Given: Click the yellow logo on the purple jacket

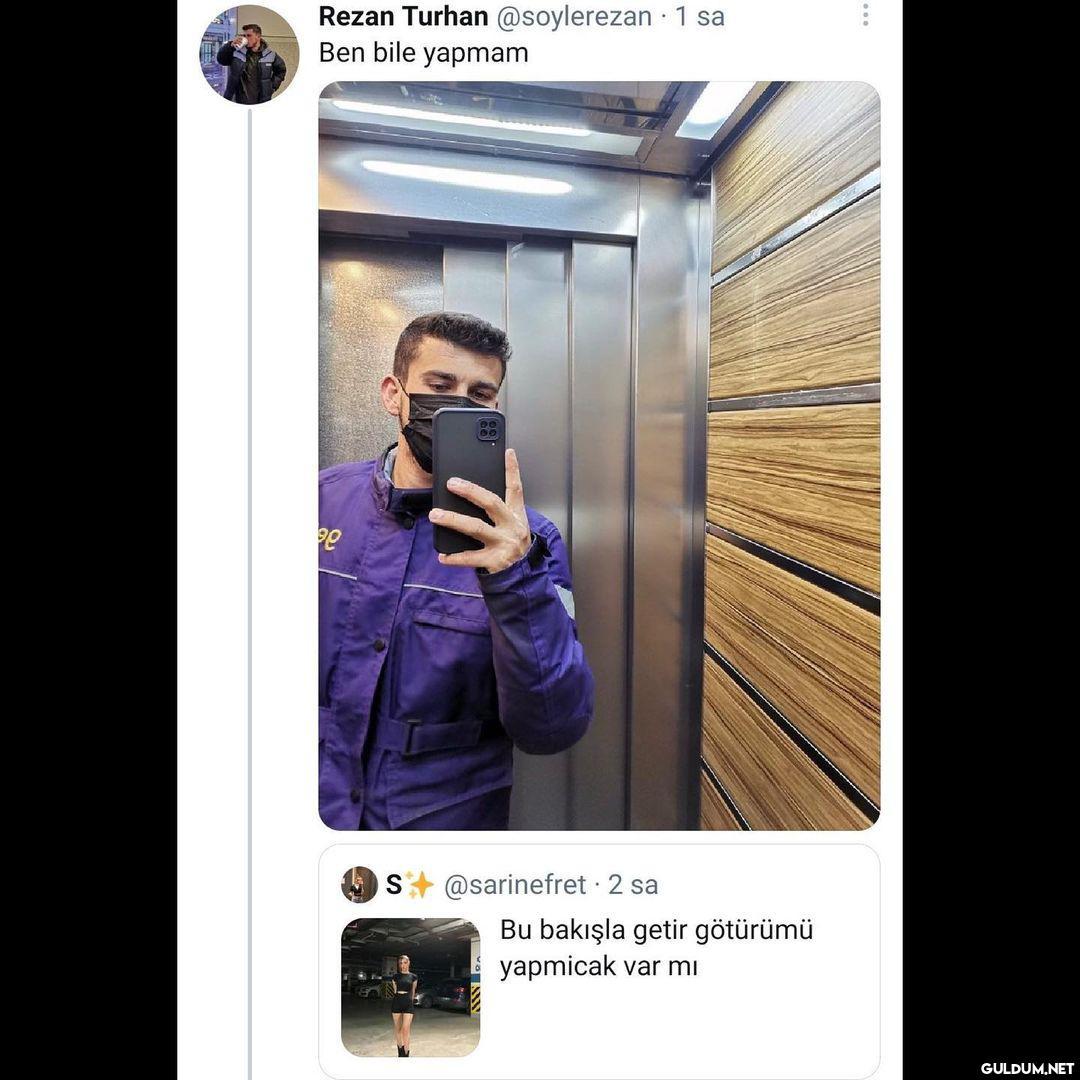Looking at the screenshot, I should tap(329, 538).
